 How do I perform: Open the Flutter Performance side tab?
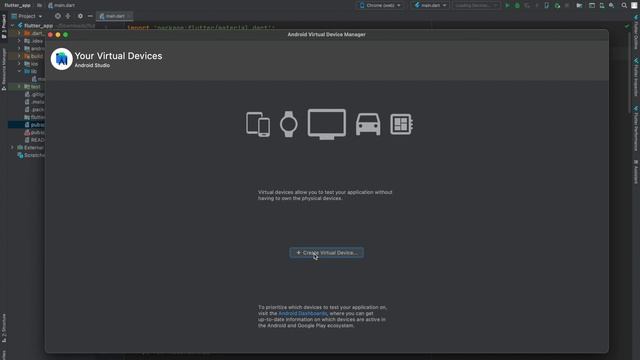click(636, 129)
